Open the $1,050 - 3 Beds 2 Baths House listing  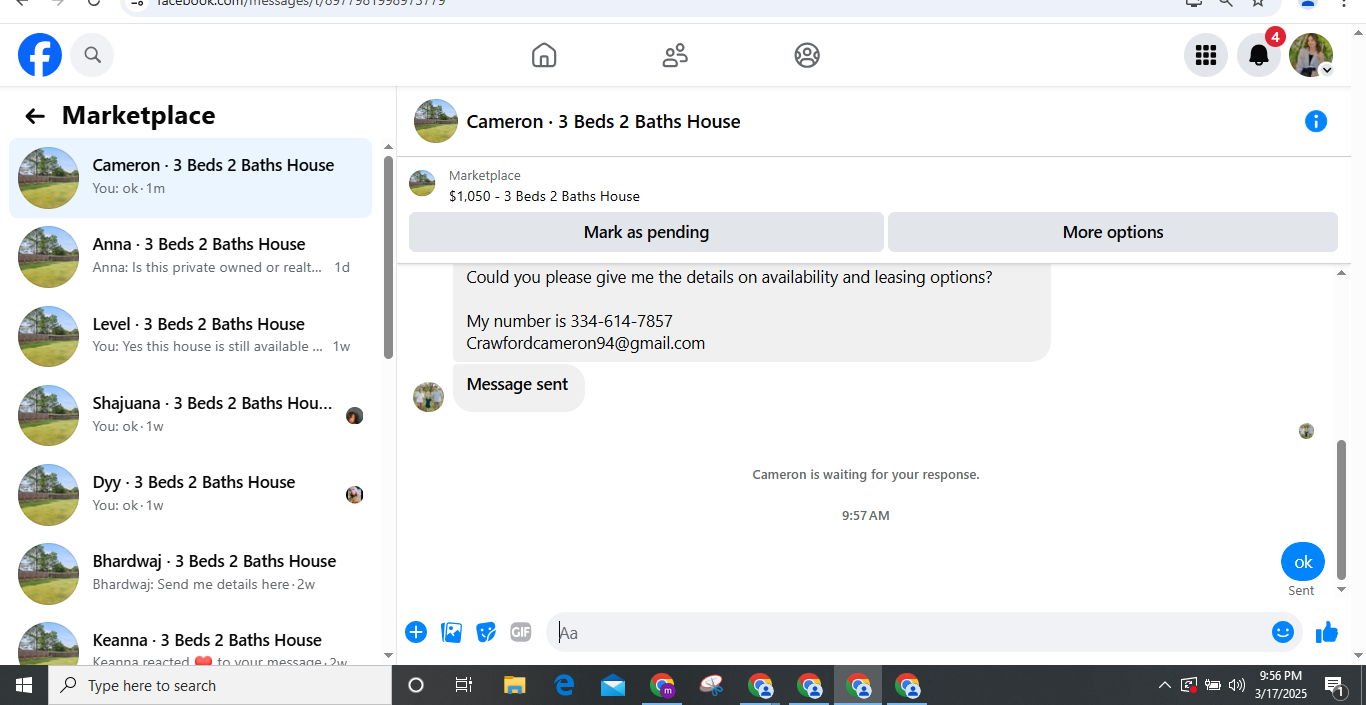click(544, 196)
